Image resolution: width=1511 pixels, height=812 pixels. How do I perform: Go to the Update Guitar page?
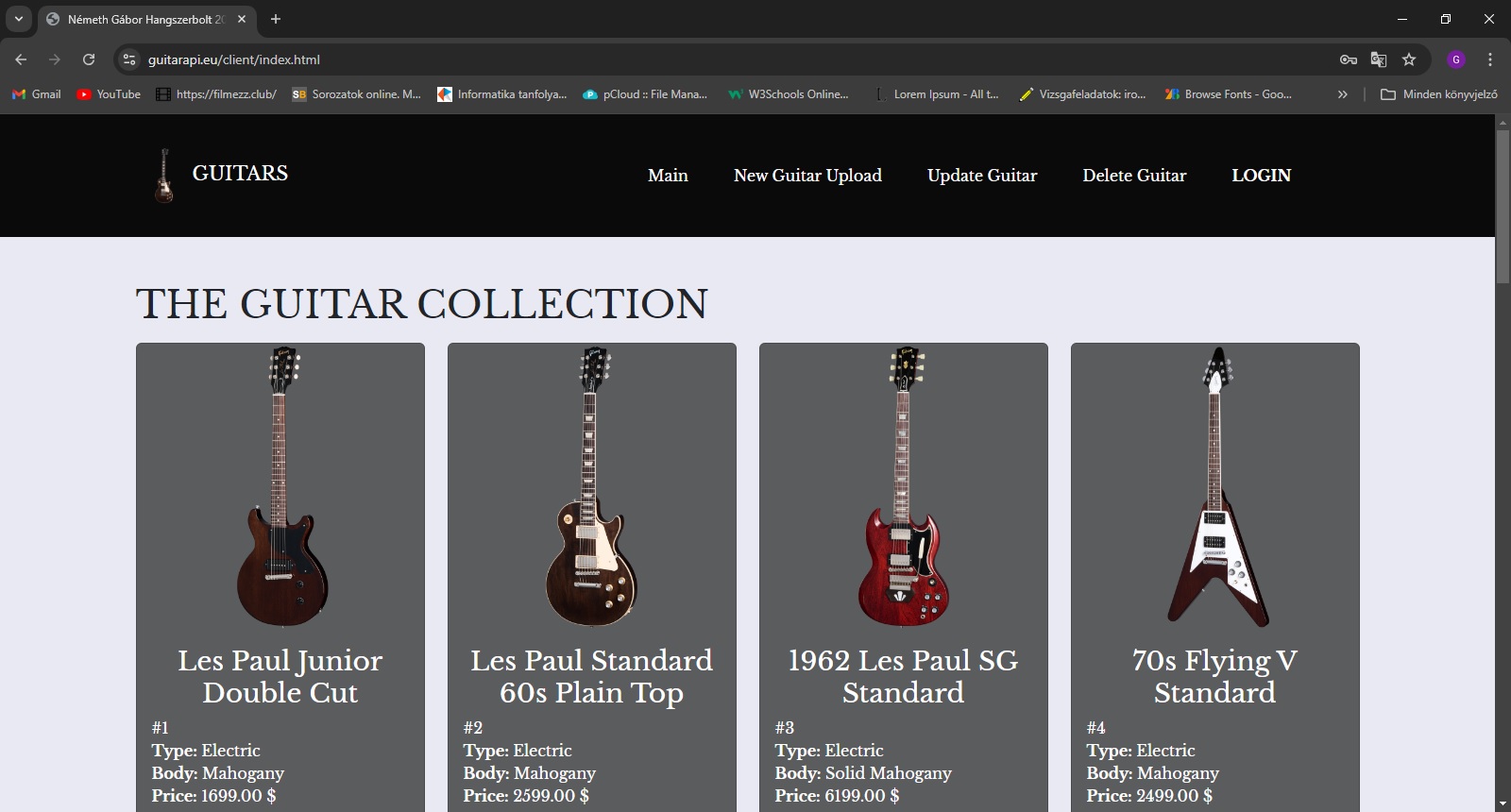pos(981,176)
